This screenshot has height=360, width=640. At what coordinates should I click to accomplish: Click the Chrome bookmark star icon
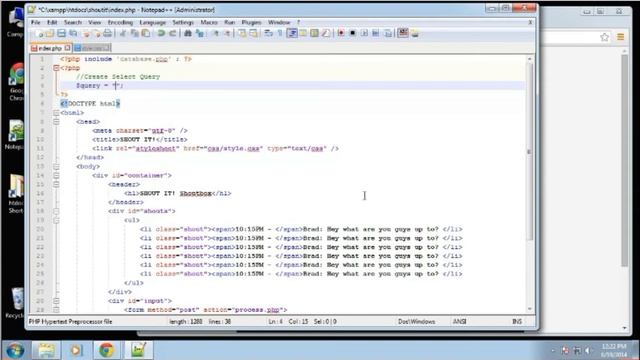tap(604, 37)
